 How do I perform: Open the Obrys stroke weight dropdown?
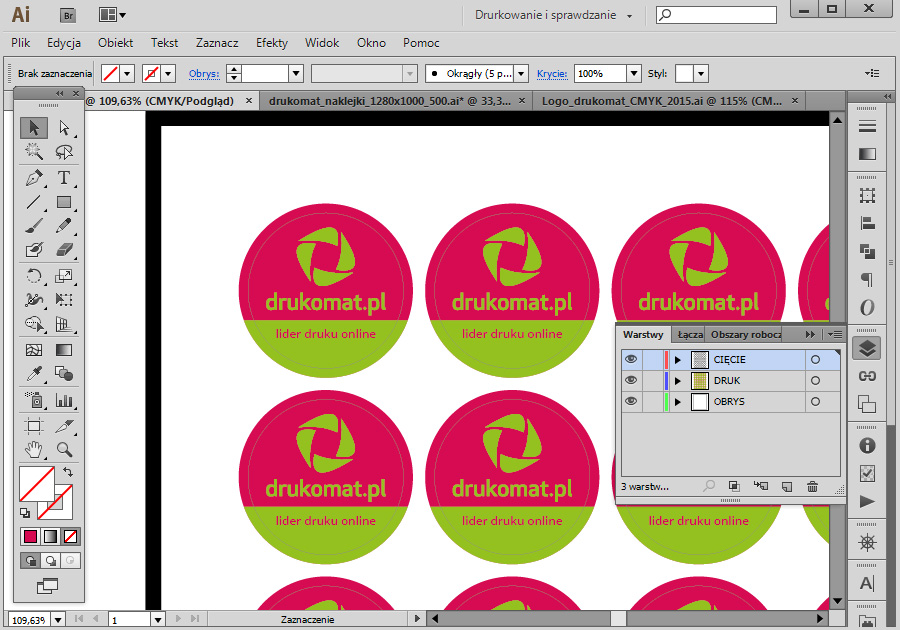(296, 73)
